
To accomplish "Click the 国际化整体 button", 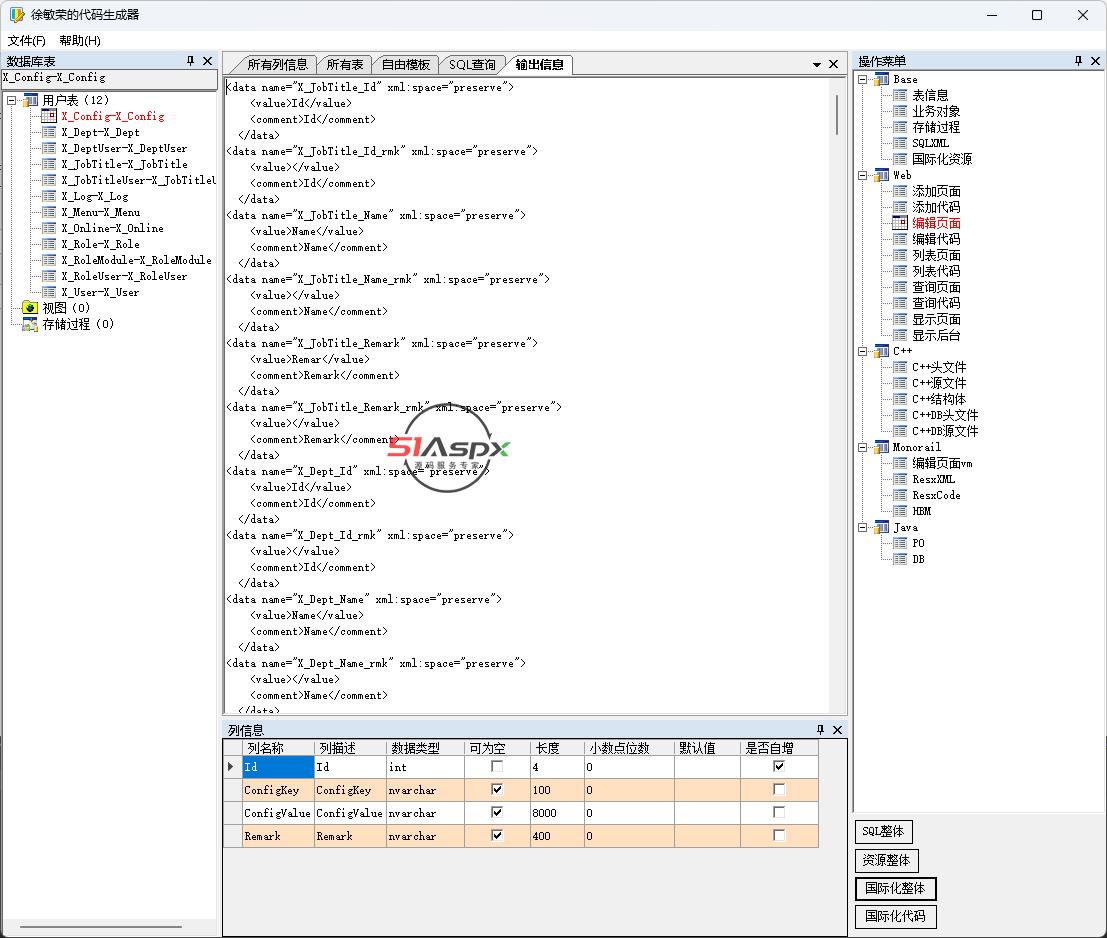I will point(895,888).
